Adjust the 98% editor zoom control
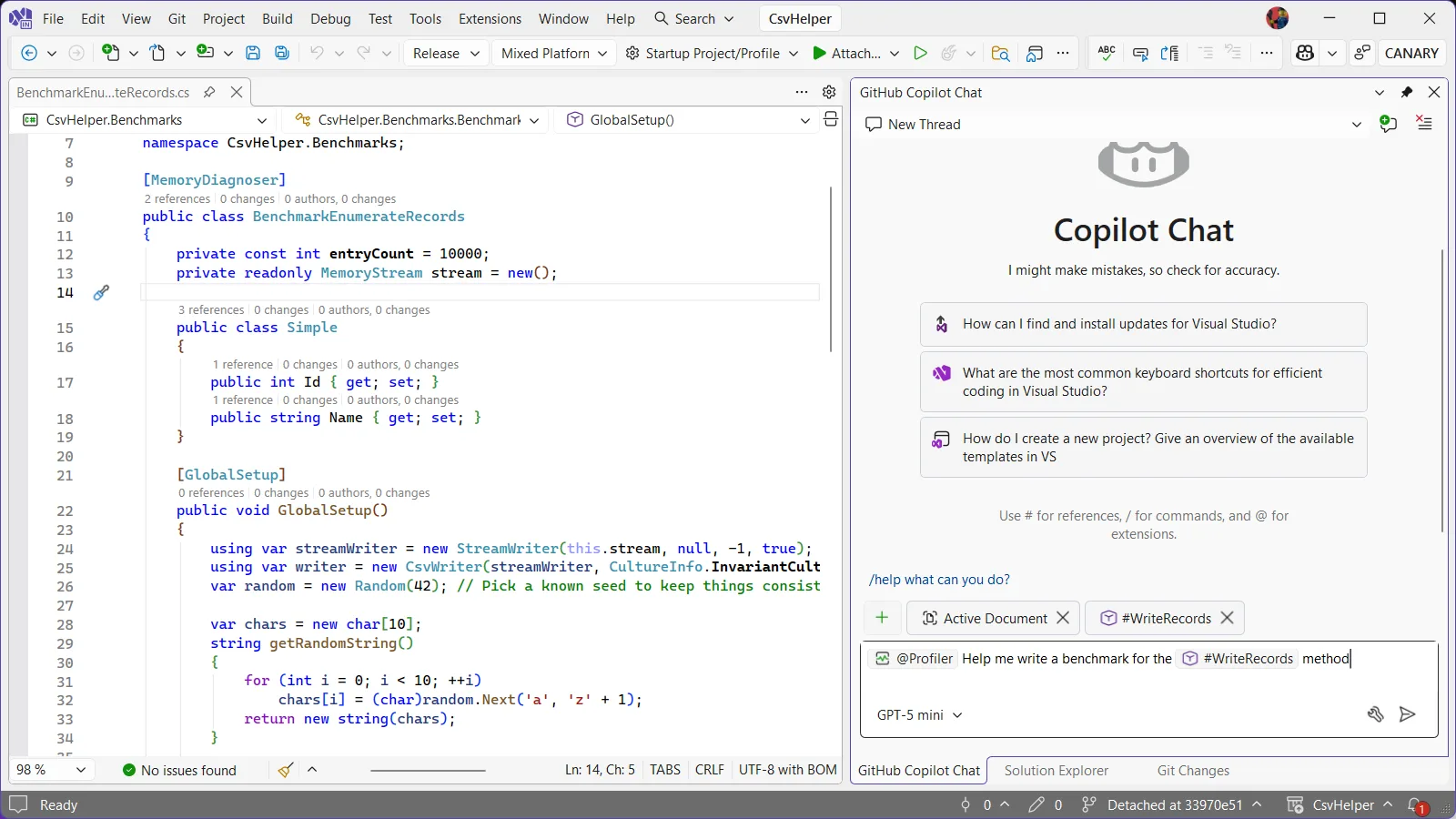 pyautogui.click(x=50, y=770)
